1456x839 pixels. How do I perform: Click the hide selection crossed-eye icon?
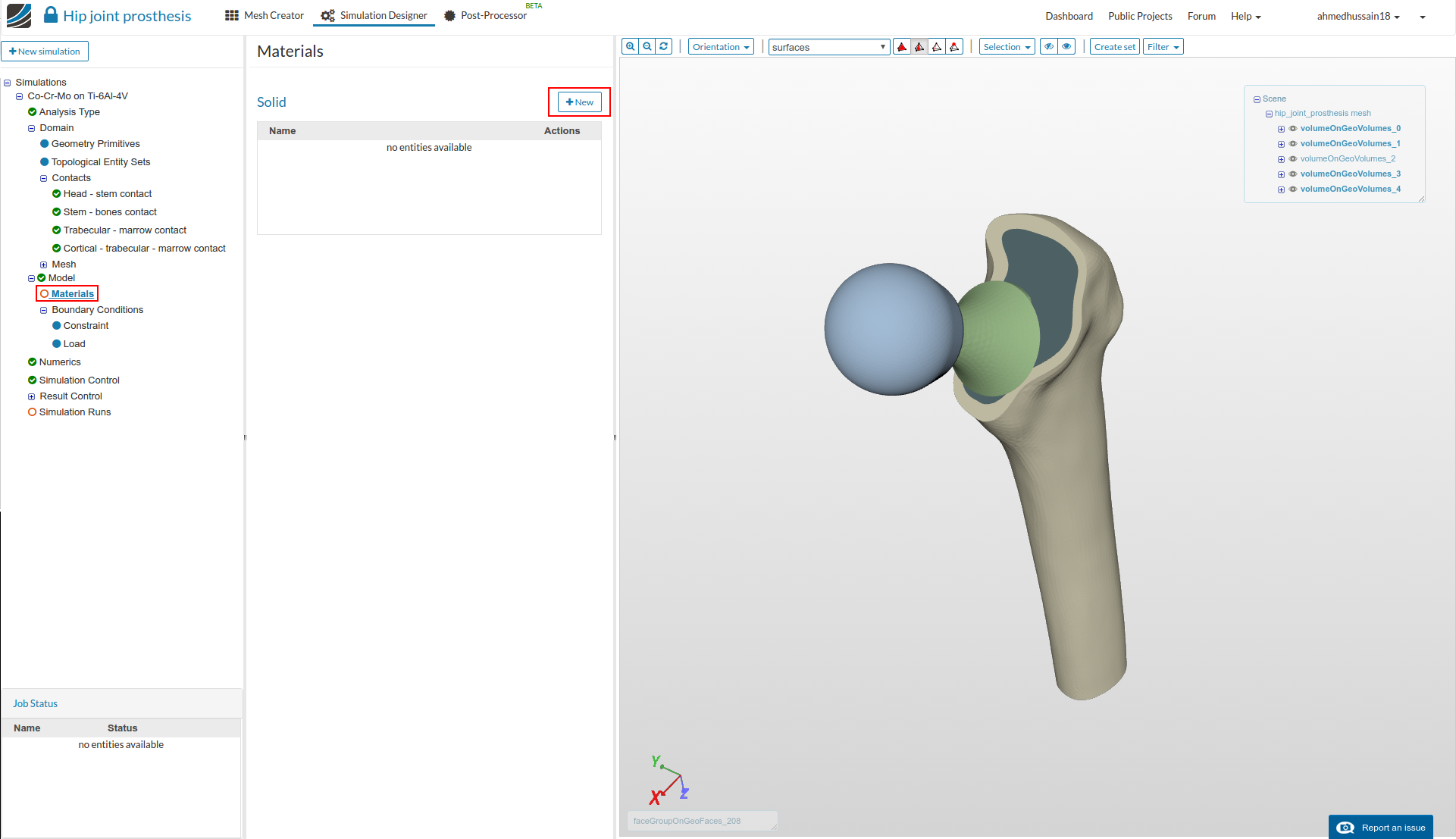pos(1049,47)
